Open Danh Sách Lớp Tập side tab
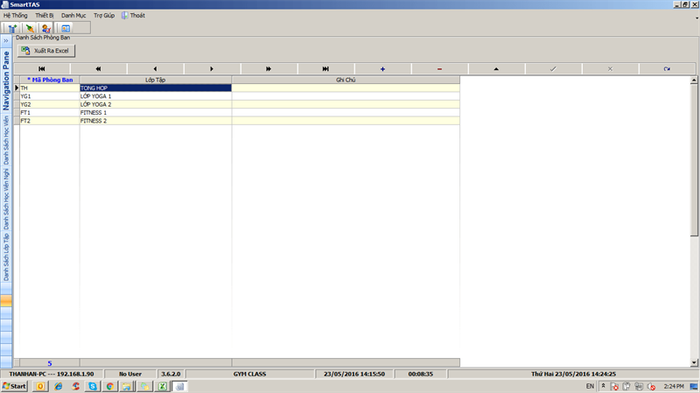The width and height of the screenshot is (700, 393). (x=6, y=257)
